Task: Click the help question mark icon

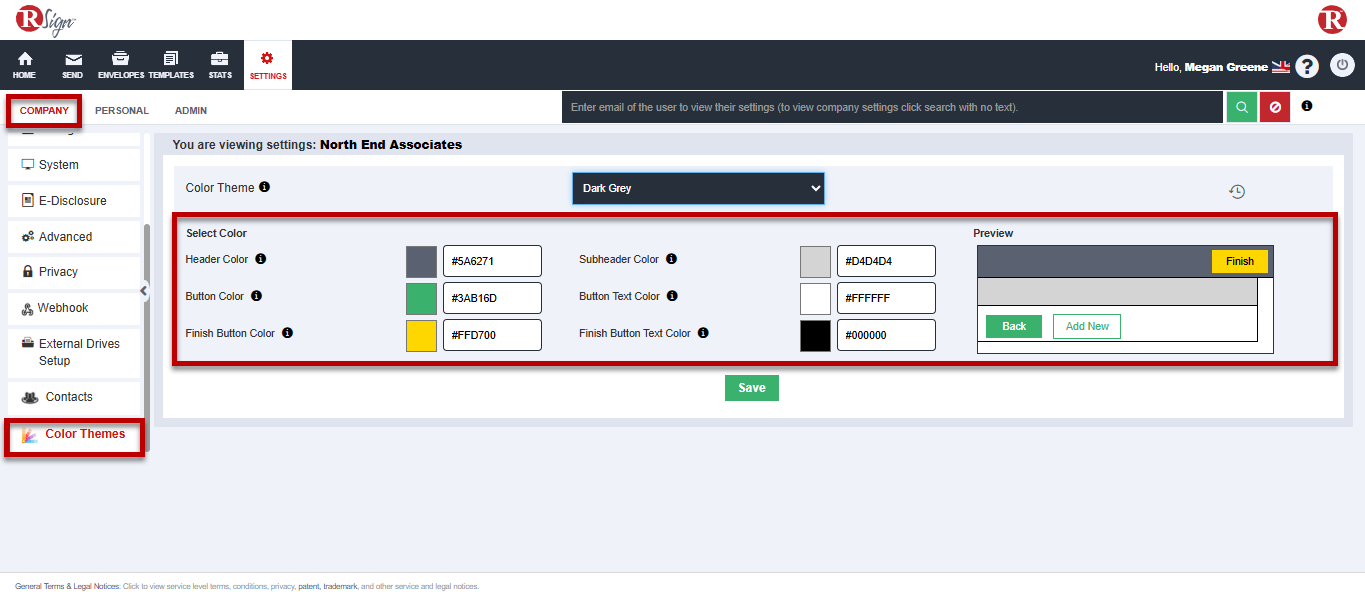Action: point(1307,66)
